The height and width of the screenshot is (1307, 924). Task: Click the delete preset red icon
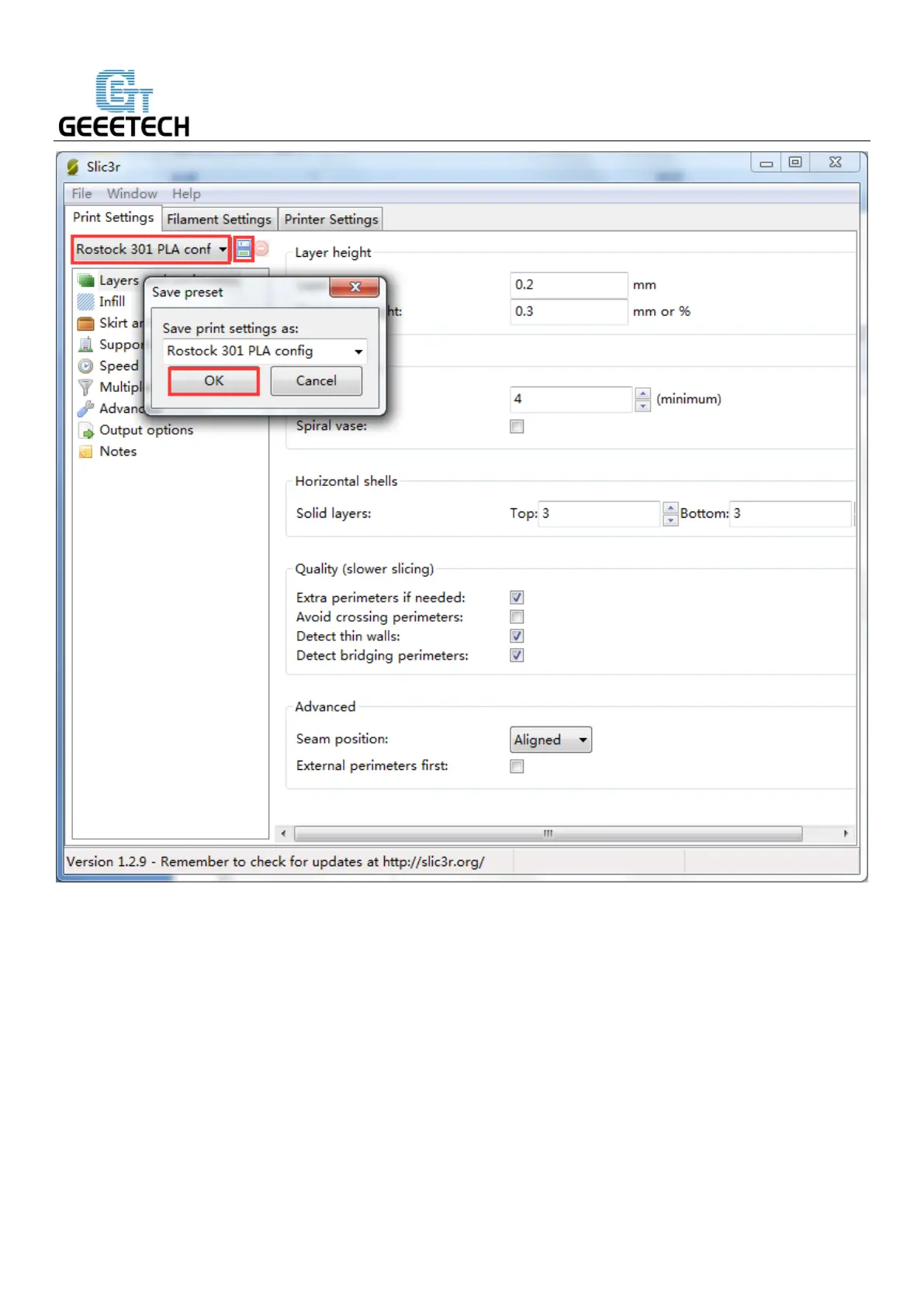pos(262,248)
